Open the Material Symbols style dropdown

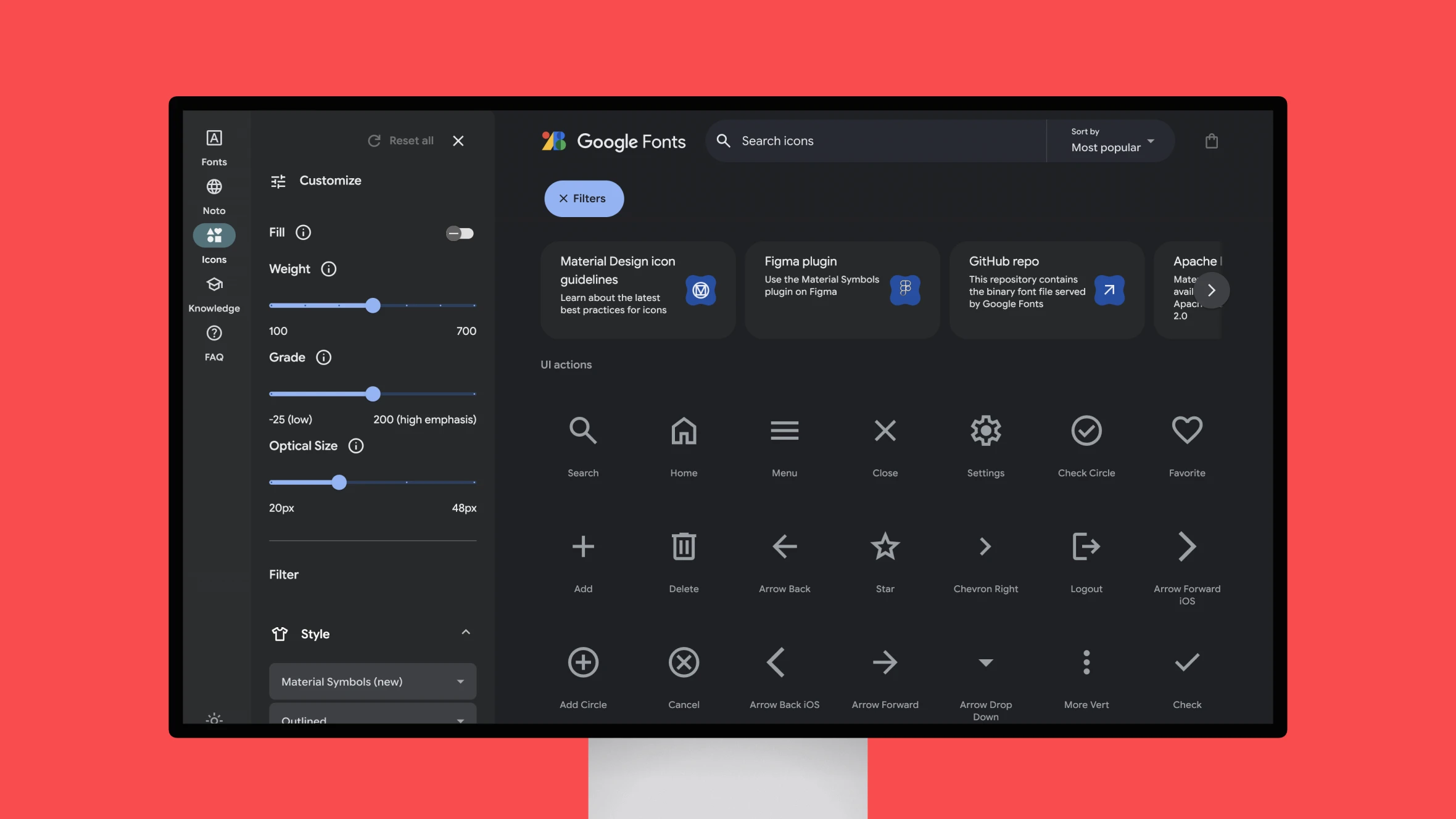372,681
